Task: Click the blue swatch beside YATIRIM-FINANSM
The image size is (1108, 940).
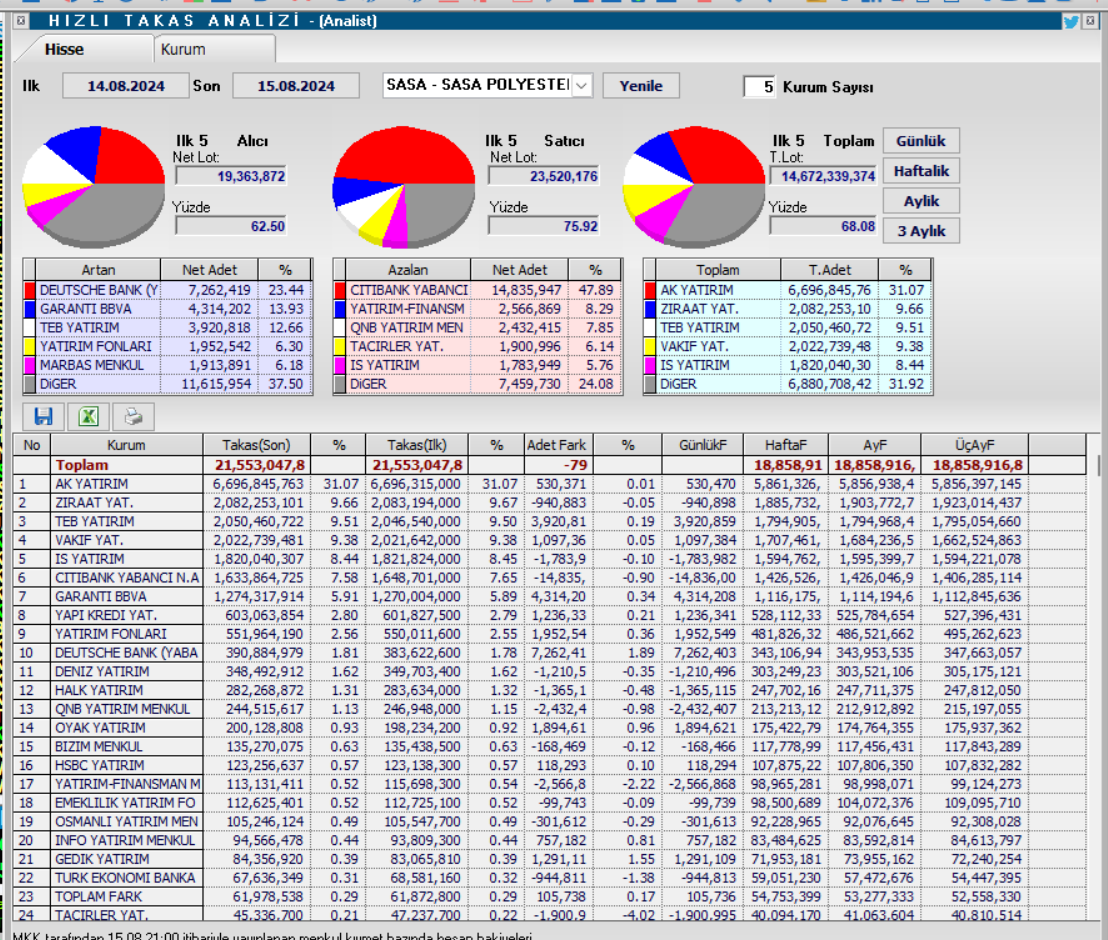Action: (x=340, y=309)
